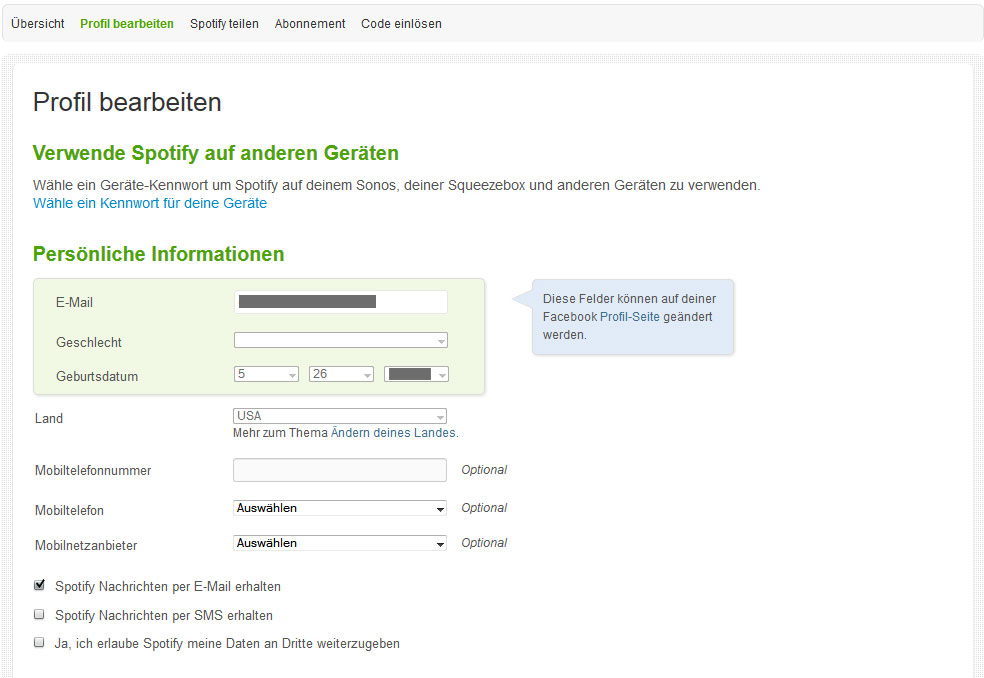Open the Land dropdown showing USA
The width and height of the screenshot is (984, 678).
(x=340, y=416)
